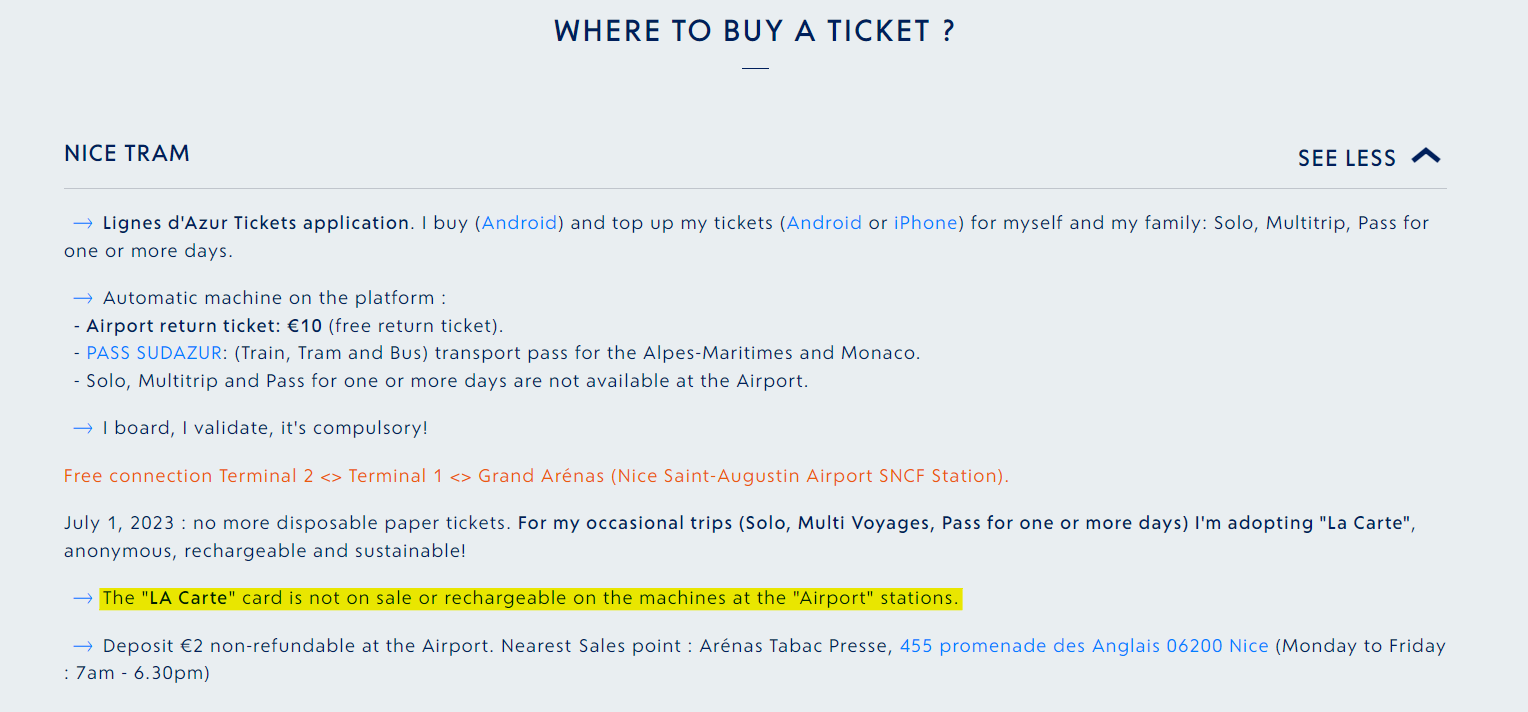Follow the PASS SUDAZUR link
This screenshot has width=1528, height=712.
[157, 353]
